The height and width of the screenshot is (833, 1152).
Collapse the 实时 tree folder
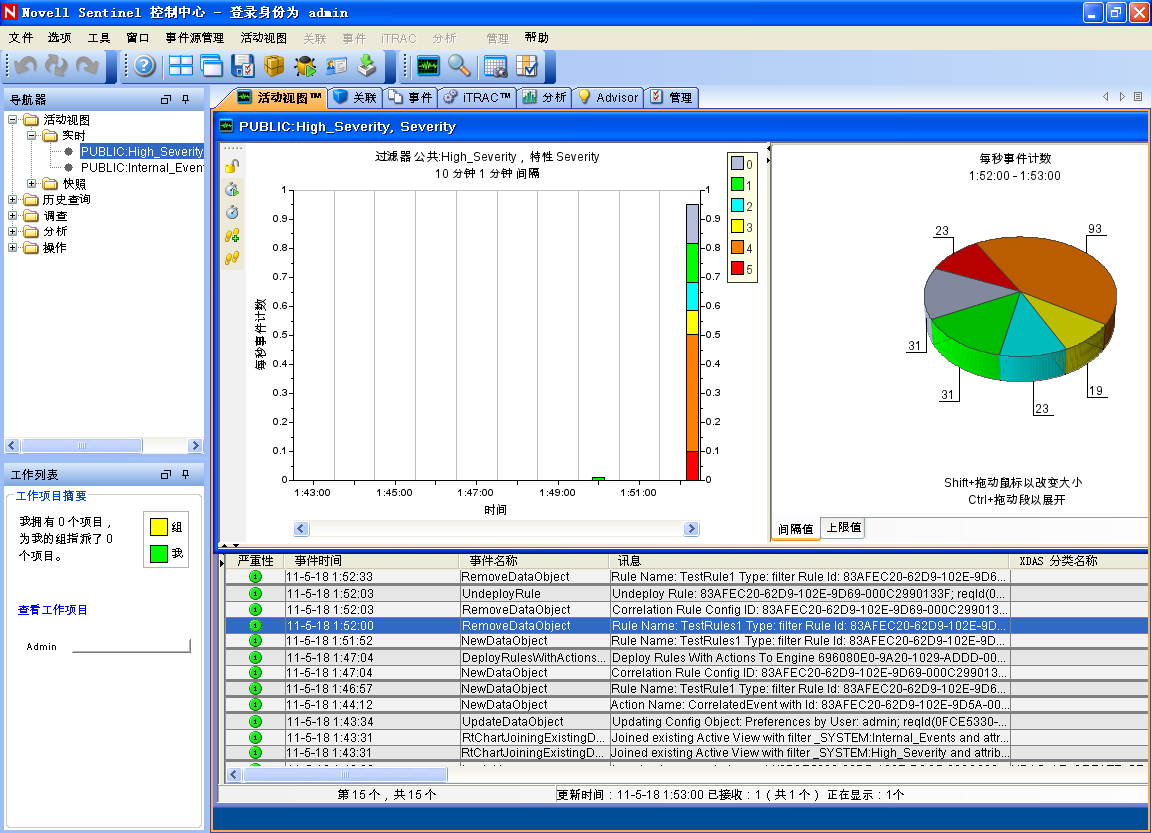coord(32,135)
